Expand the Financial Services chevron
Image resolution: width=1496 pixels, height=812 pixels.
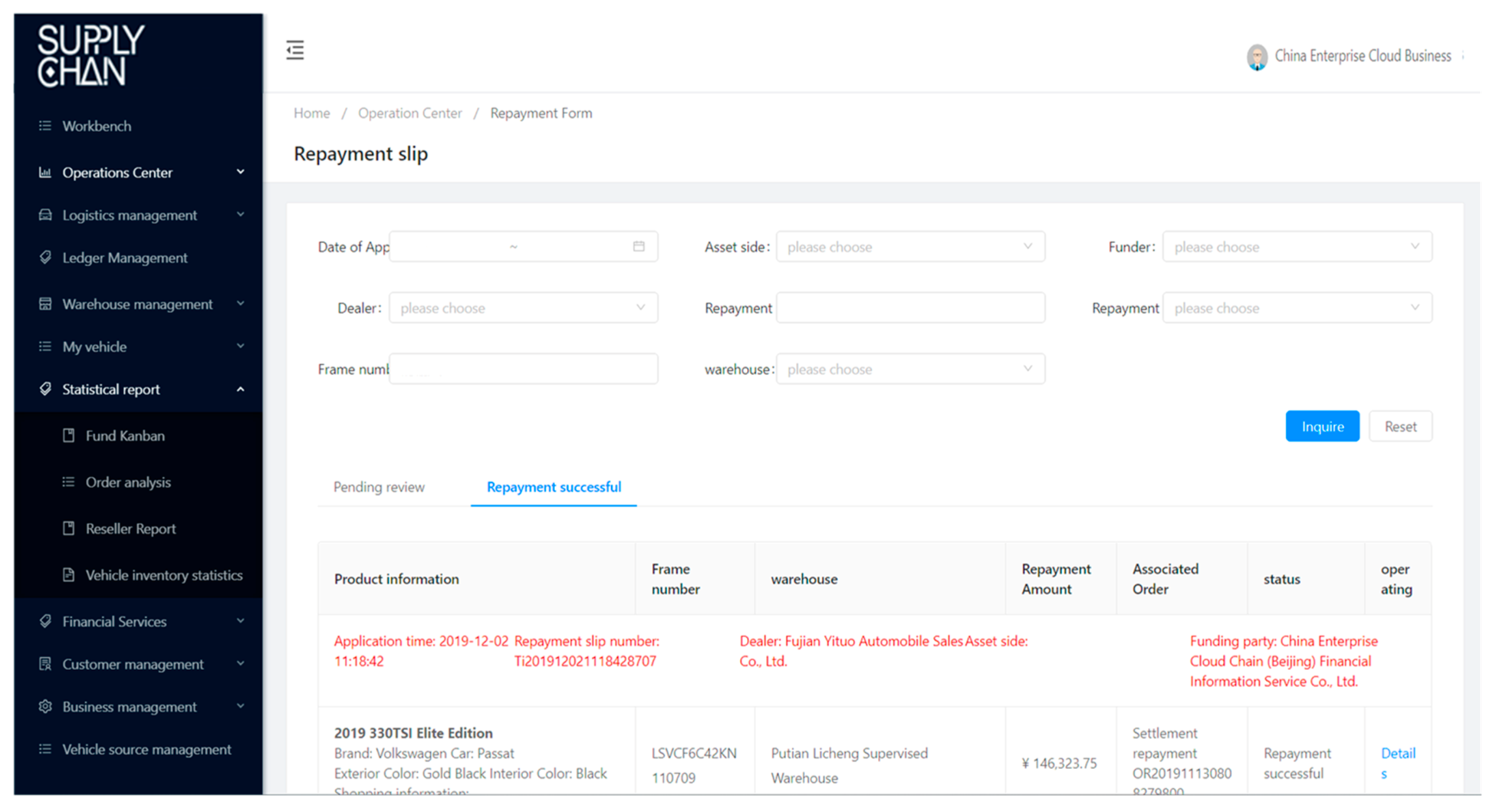click(240, 621)
